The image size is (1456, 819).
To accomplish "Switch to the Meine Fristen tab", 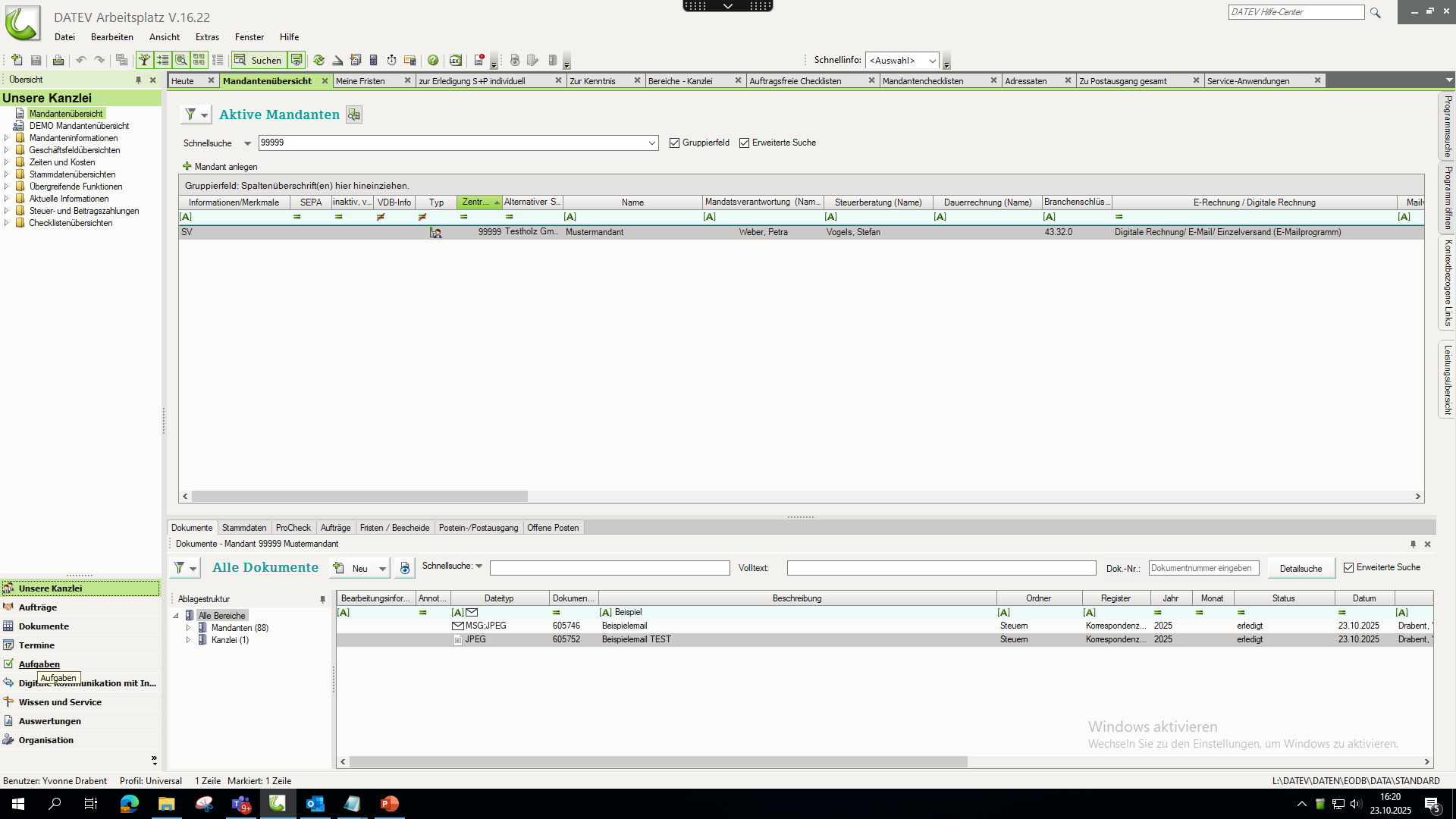I will (360, 81).
